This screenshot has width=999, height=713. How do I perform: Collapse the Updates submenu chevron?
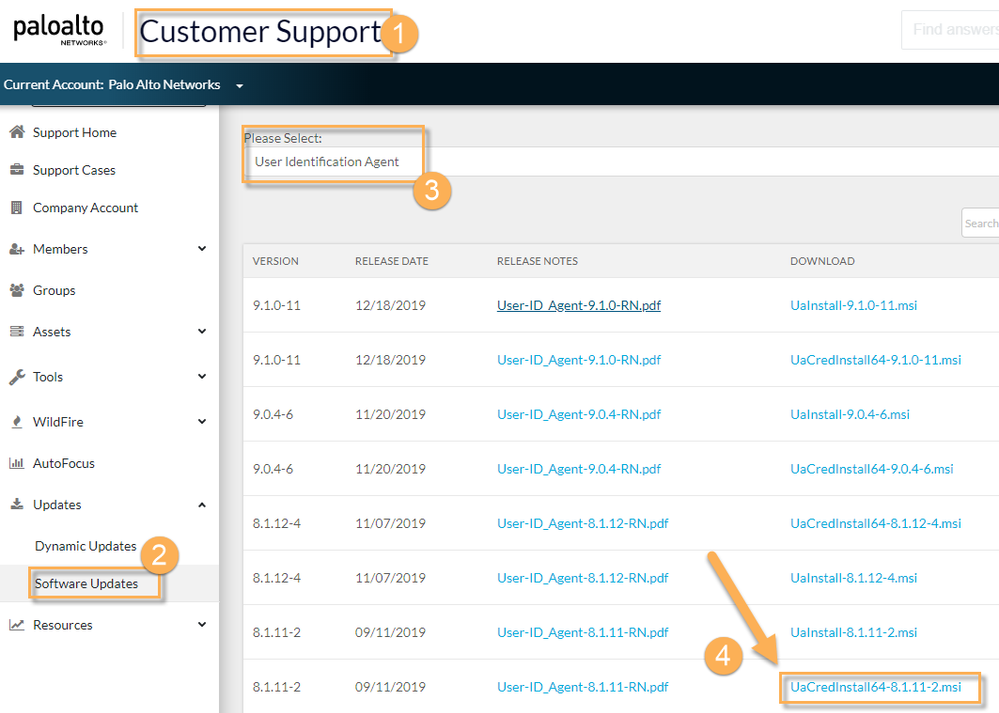point(202,505)
